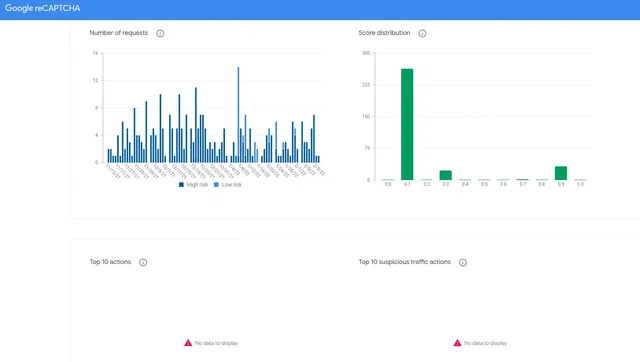Click warning icon under suspicious traffic actions

click(x=457, y=343)
